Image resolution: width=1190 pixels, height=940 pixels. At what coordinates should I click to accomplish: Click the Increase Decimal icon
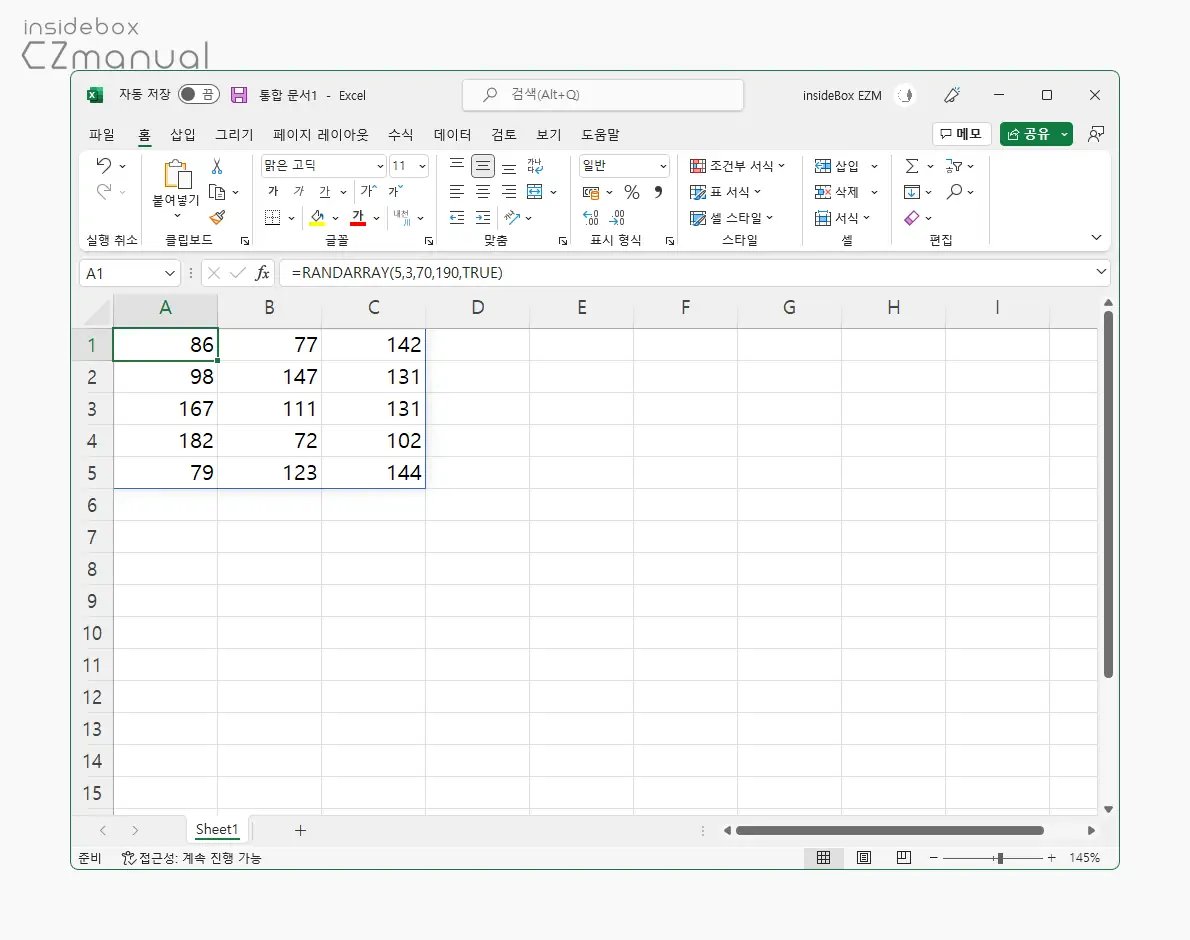pos(591,218)
